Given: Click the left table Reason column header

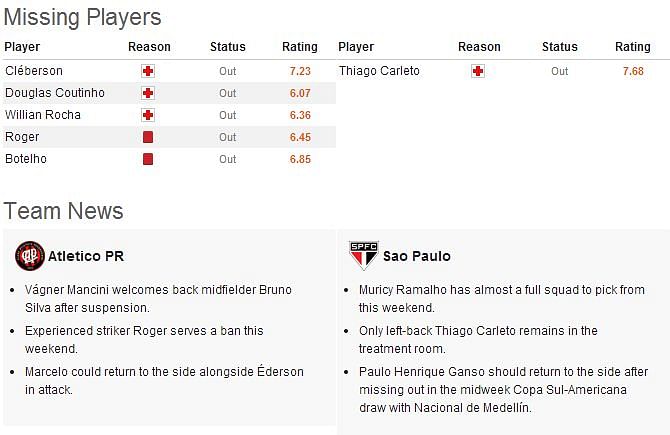Looking at the screenshot, I should (149, 47).
